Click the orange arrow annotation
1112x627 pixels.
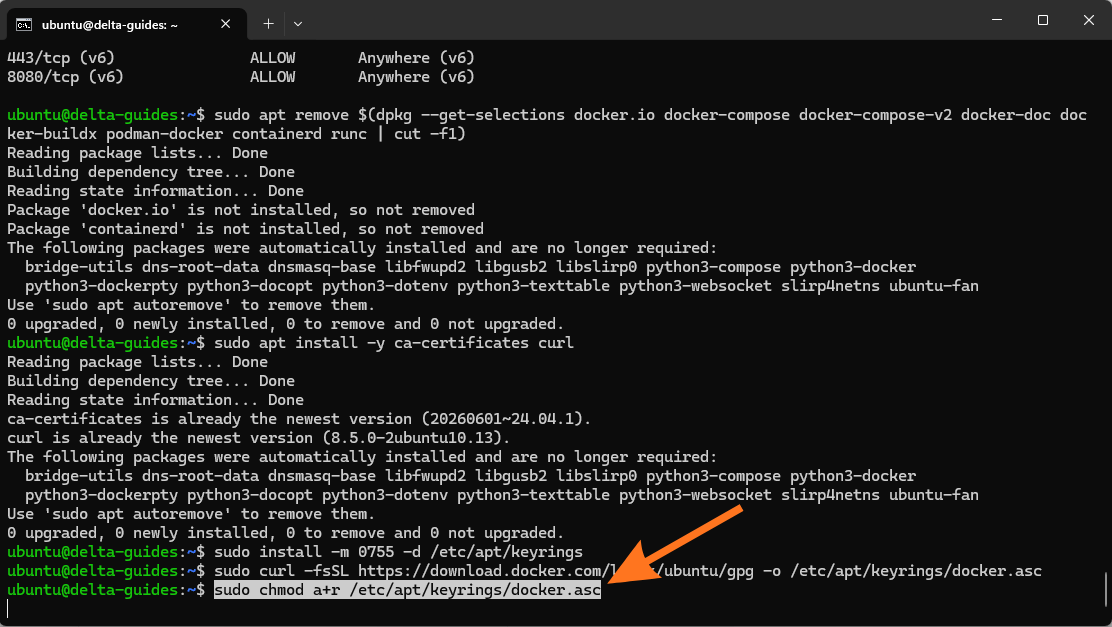coord(672,545)
